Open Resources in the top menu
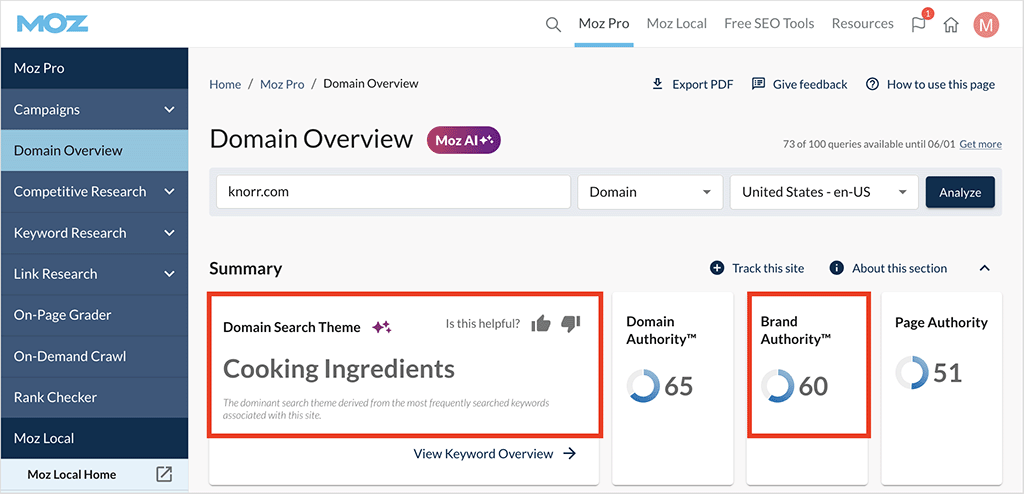Image resolution: width=1024 pixels, height=494 pixels. pos(862,24)
